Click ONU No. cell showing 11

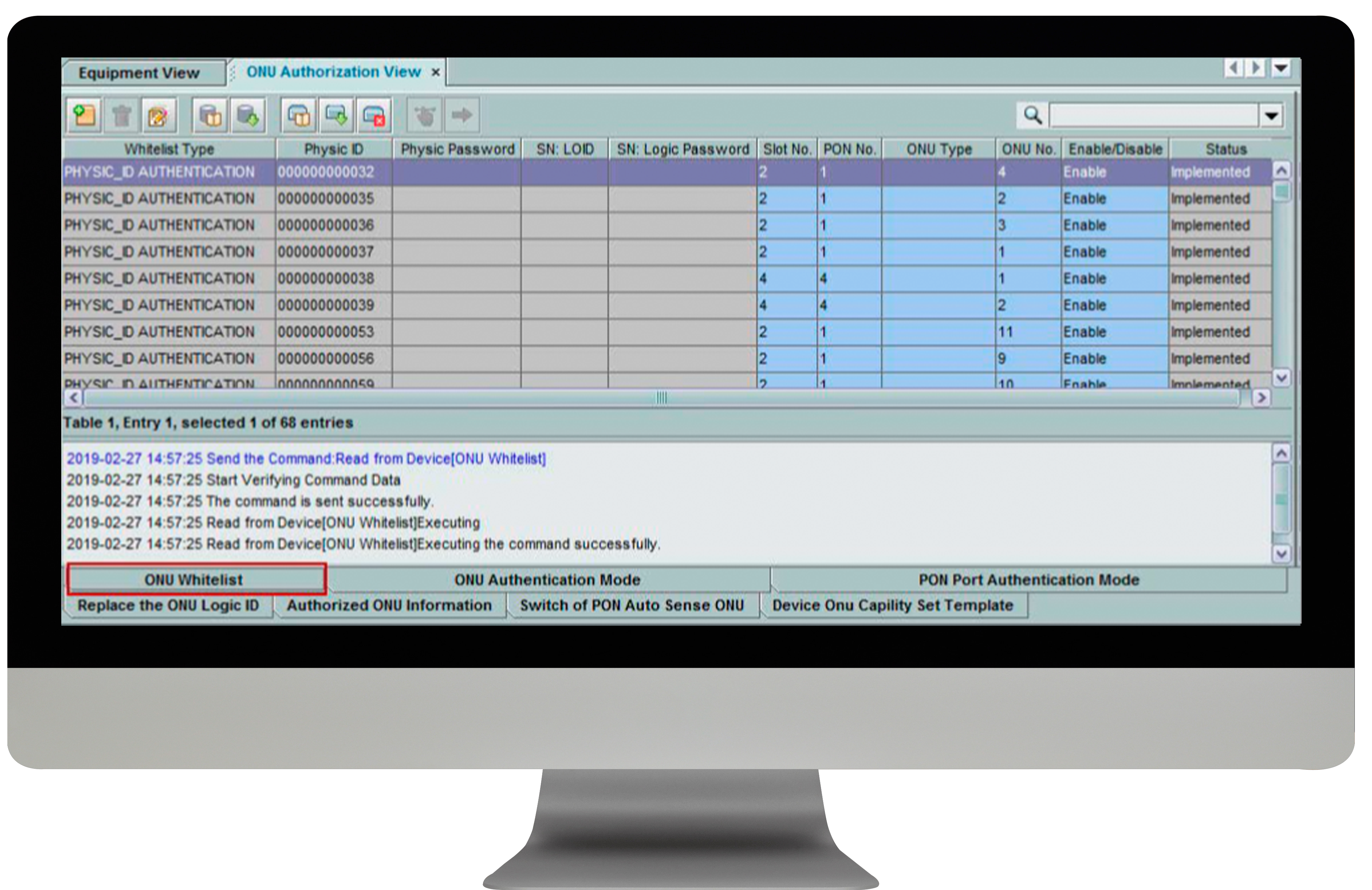click(x=1029, y=332)
